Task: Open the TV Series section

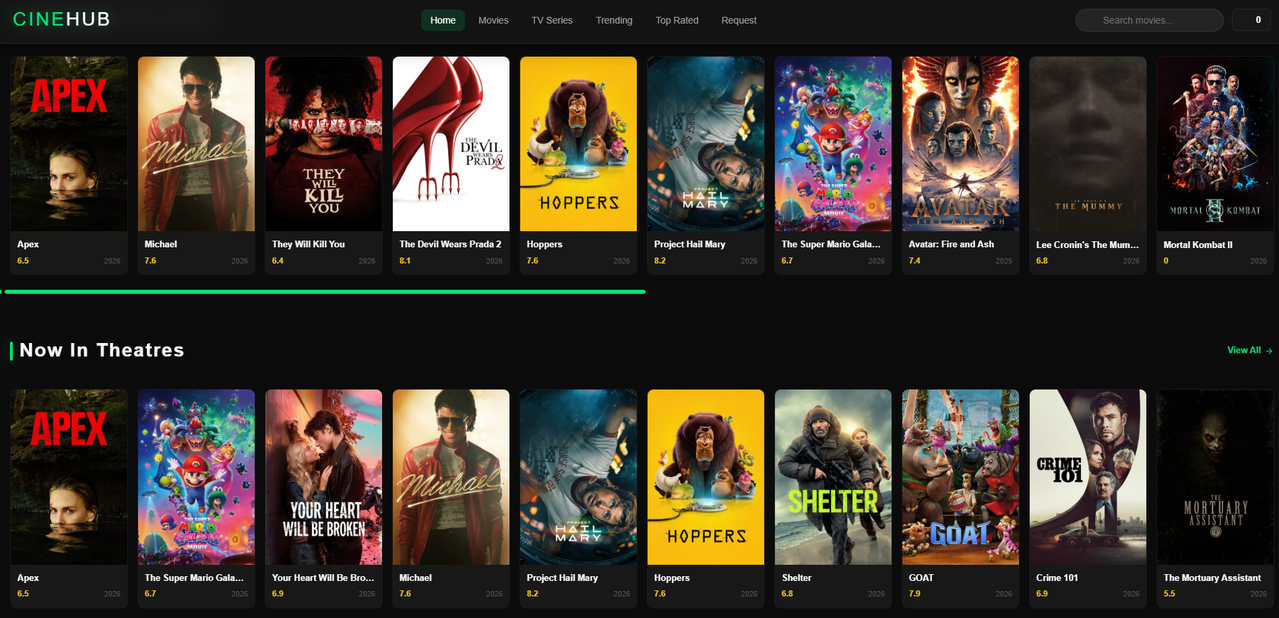Action: tap(552, 20)
